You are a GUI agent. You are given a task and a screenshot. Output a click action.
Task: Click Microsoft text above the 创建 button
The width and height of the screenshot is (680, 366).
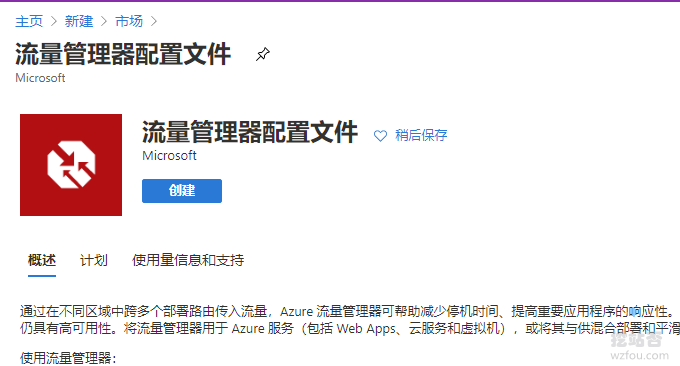coord(169,156)
